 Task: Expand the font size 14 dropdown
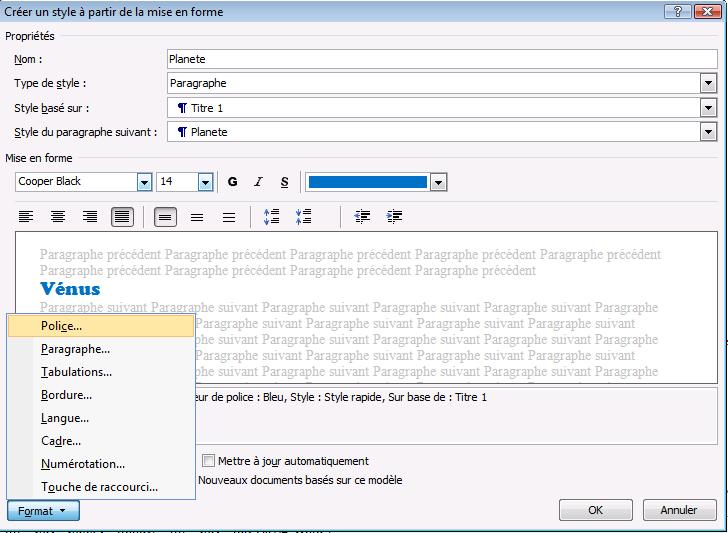pos(205,182)
